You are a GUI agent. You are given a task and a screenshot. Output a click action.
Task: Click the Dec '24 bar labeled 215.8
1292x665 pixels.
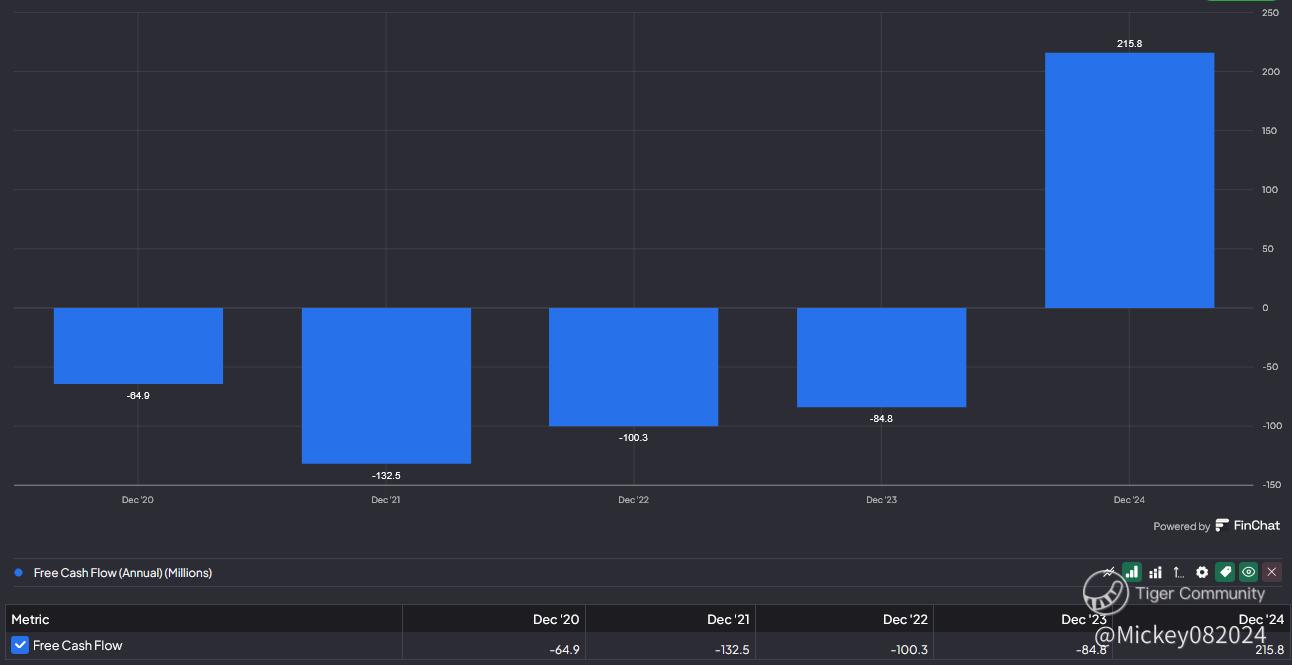pos(1129,180)
